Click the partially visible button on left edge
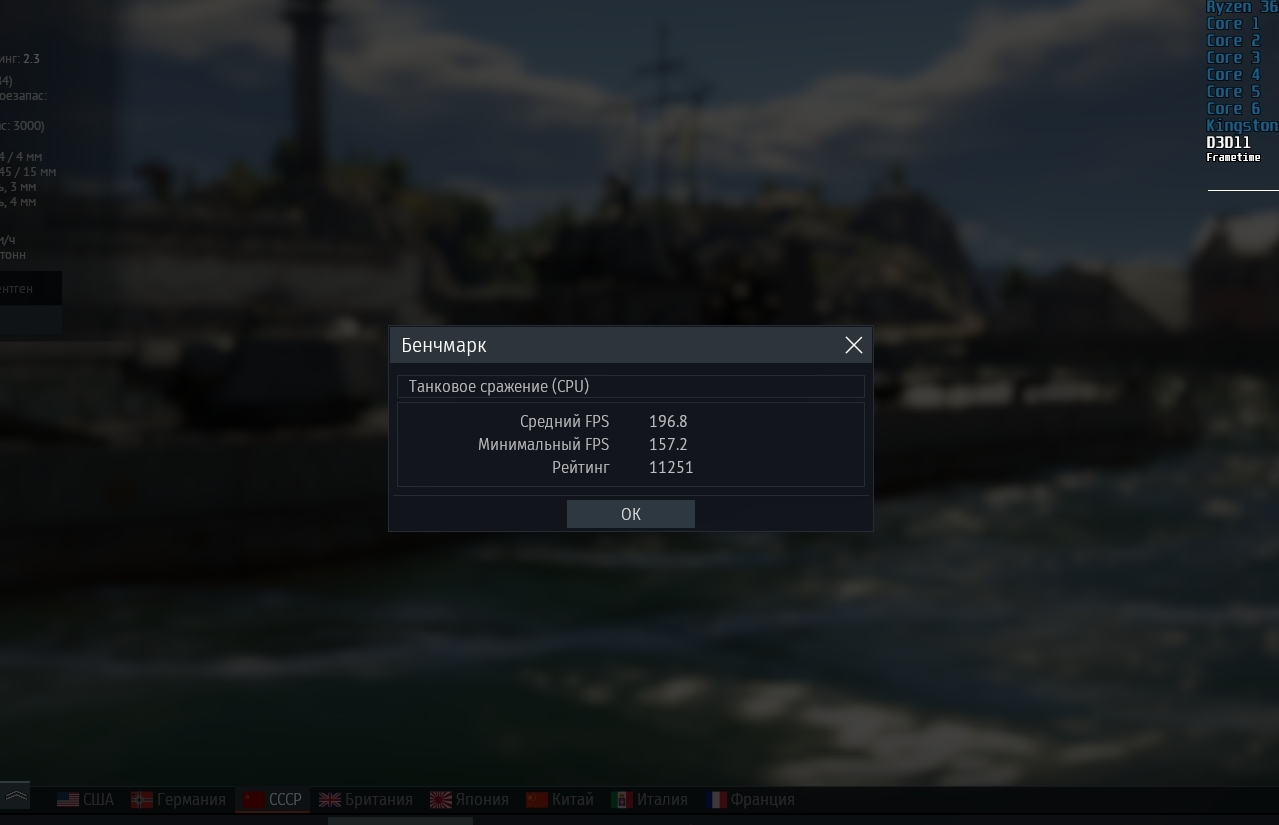The image size is (1279, 825). (30, 289)
